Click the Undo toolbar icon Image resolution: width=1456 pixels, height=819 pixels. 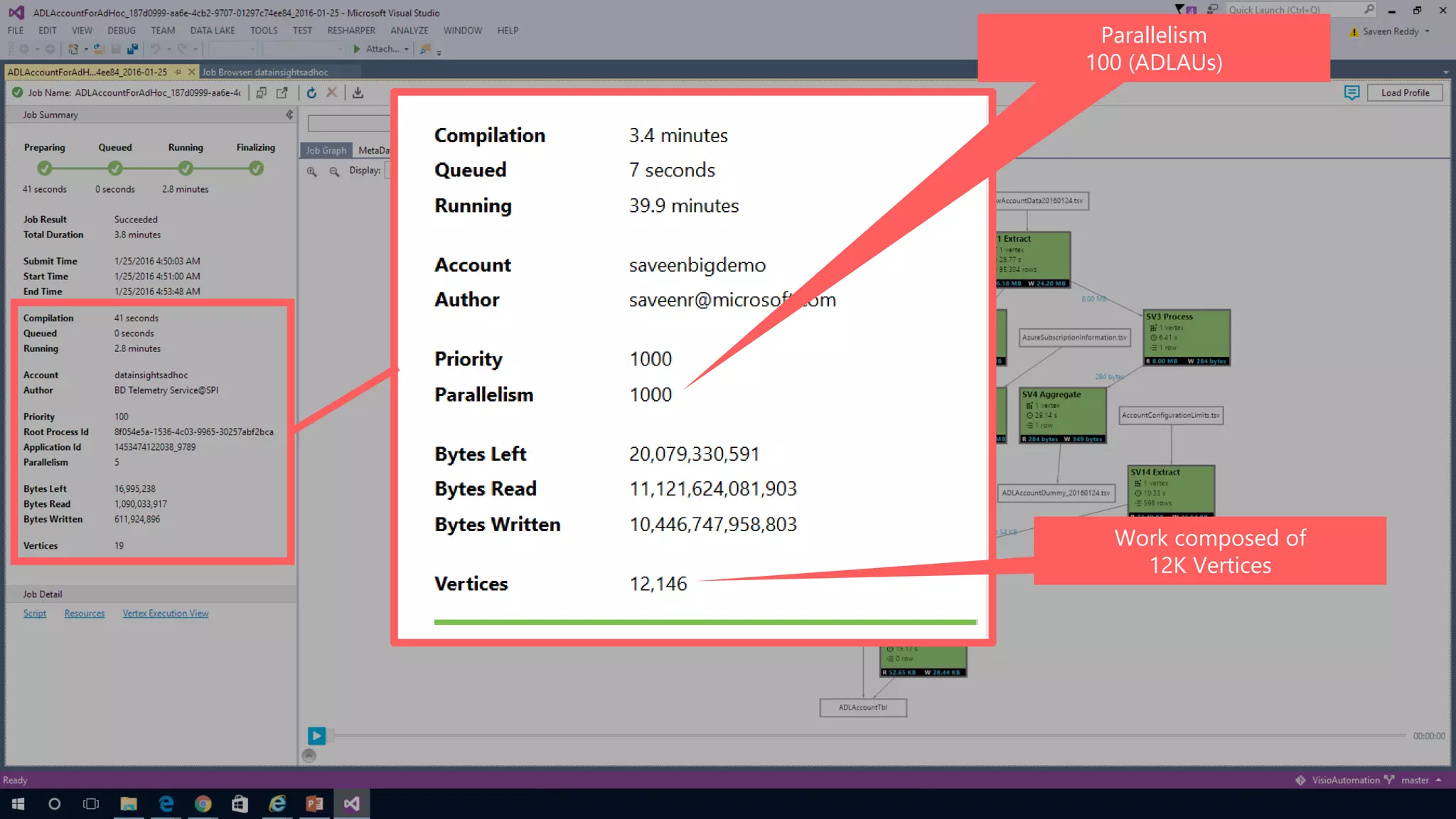click(x=155, y=49)
